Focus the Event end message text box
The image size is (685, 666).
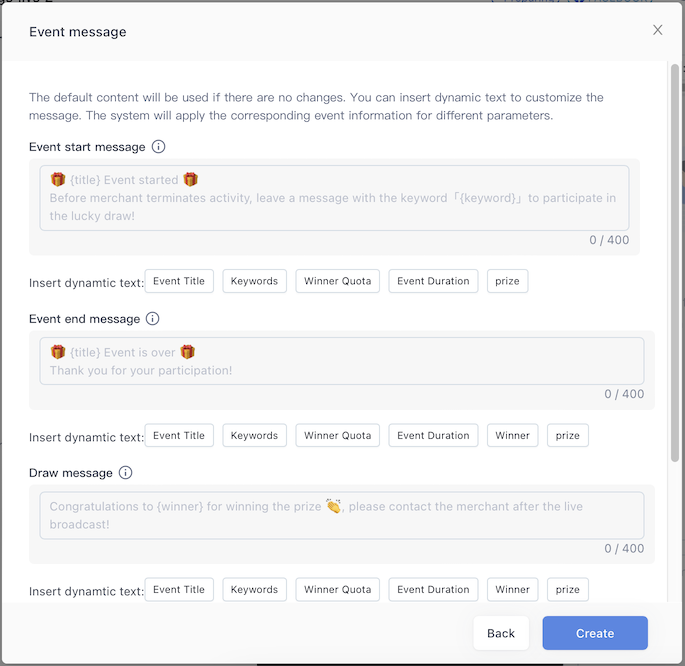tap(342, 361)
